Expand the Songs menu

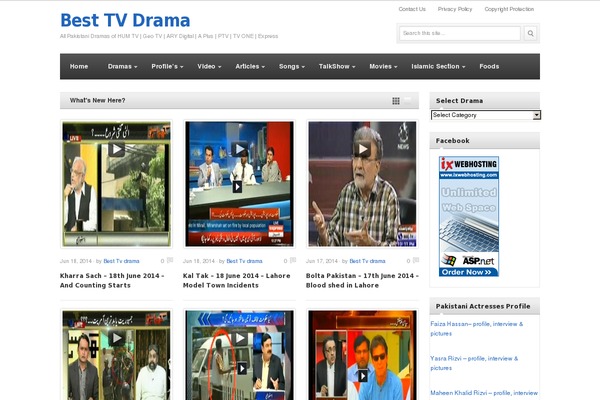pos(292,67)
